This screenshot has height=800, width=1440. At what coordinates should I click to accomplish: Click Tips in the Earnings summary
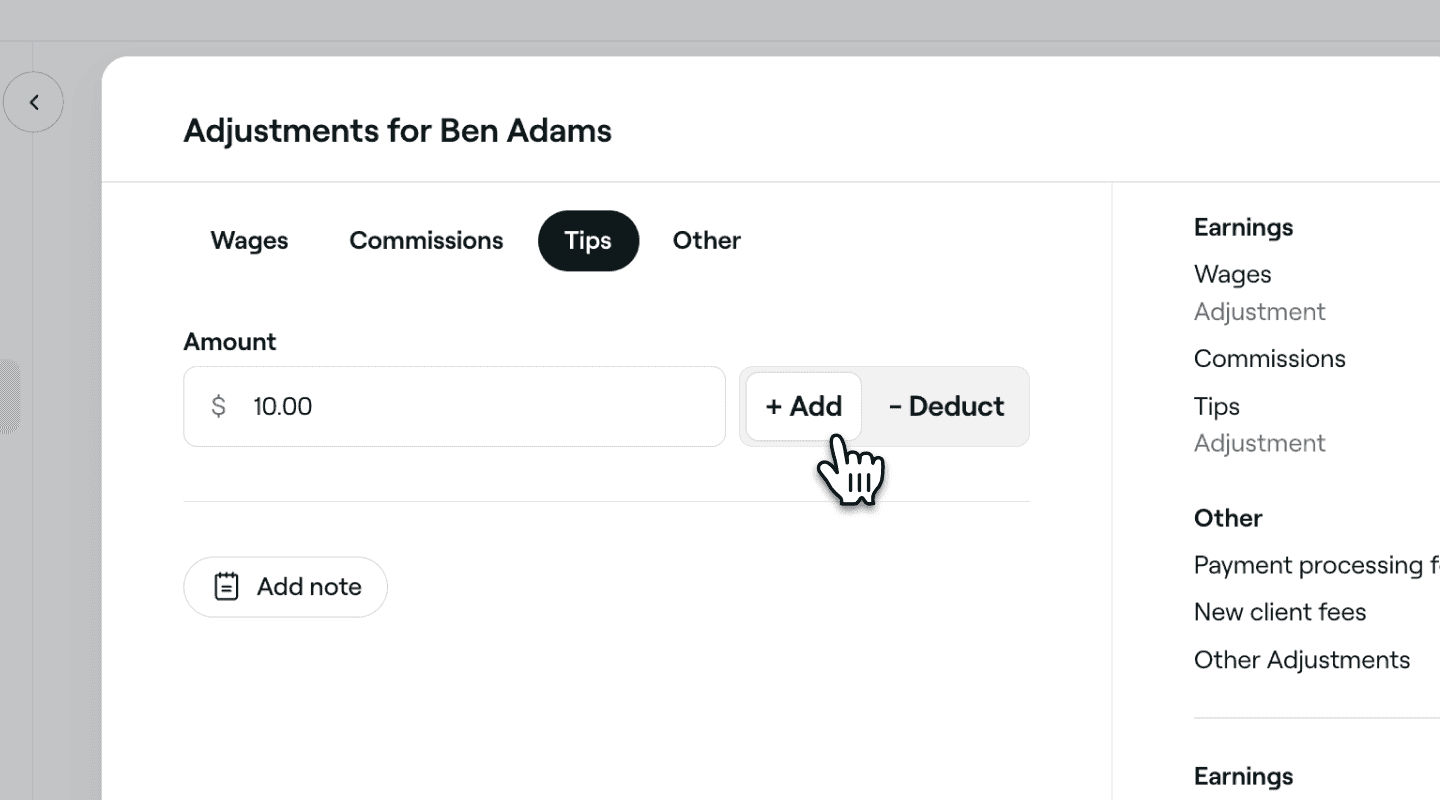(x=1217, y=406)
